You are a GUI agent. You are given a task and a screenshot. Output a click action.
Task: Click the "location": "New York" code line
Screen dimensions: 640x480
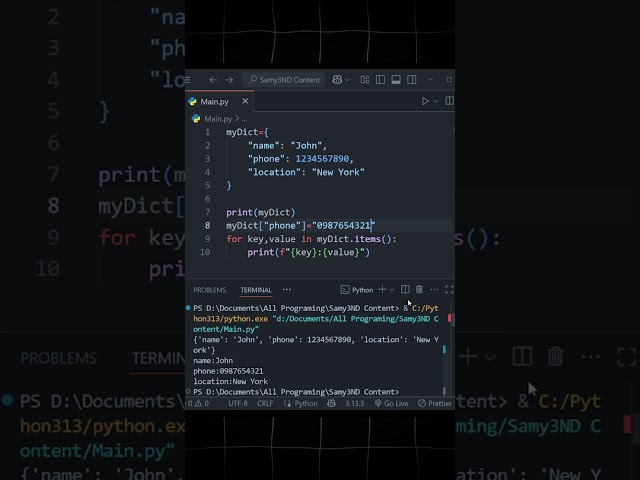(x=306, y=172)
